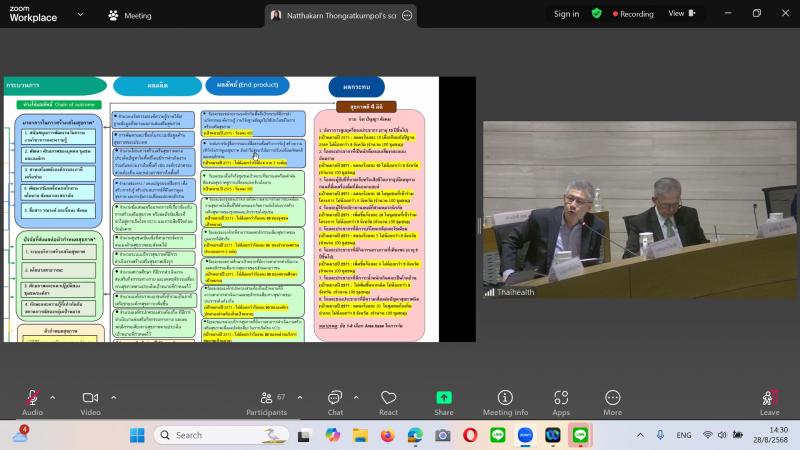The image size is (800, 450).
Task: Open the dark blue taskbar app after Zoom
Action: [553, 435]
